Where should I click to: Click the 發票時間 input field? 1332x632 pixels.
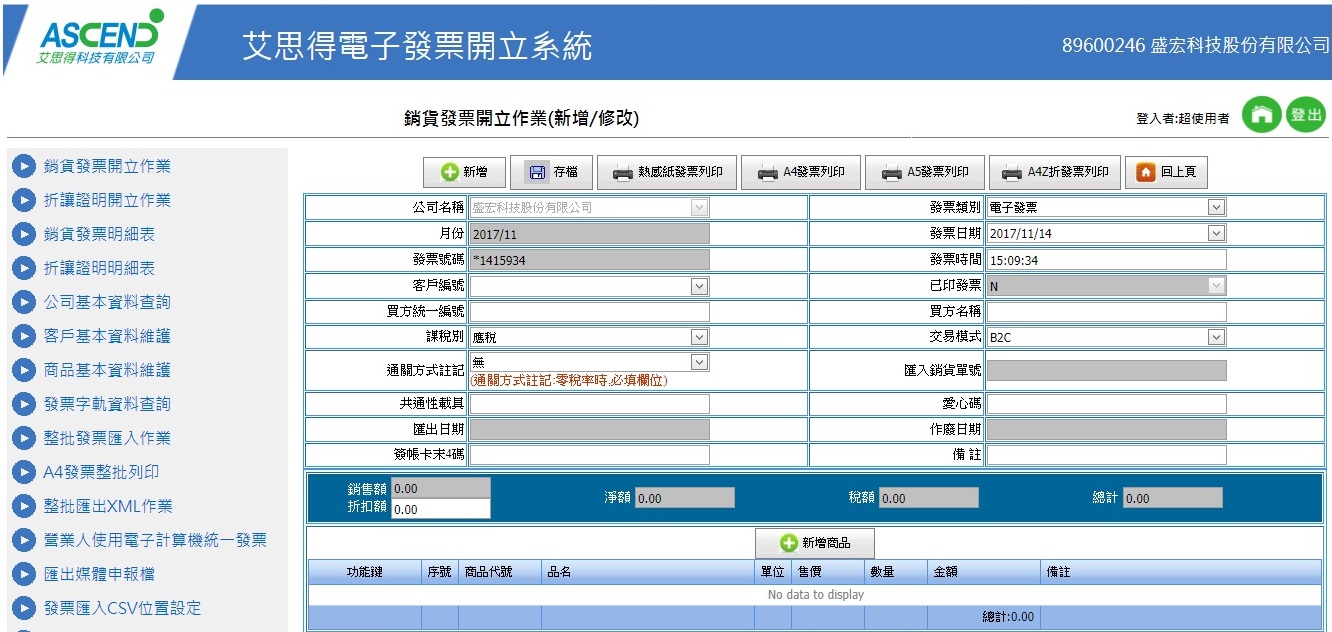(x=1106, y=260)
